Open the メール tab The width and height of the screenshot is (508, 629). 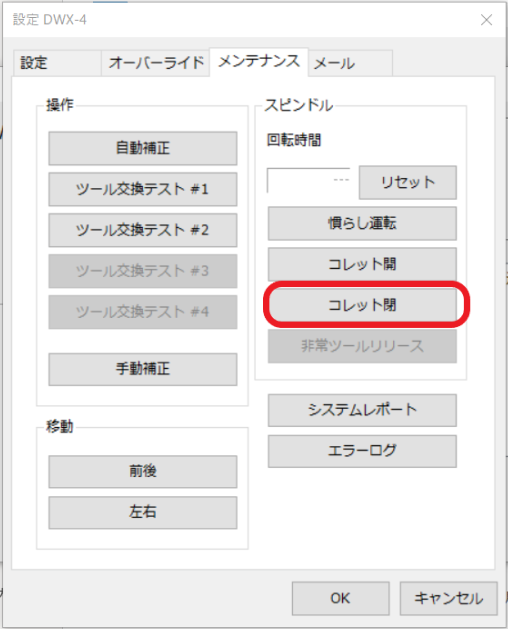point(350,63)
